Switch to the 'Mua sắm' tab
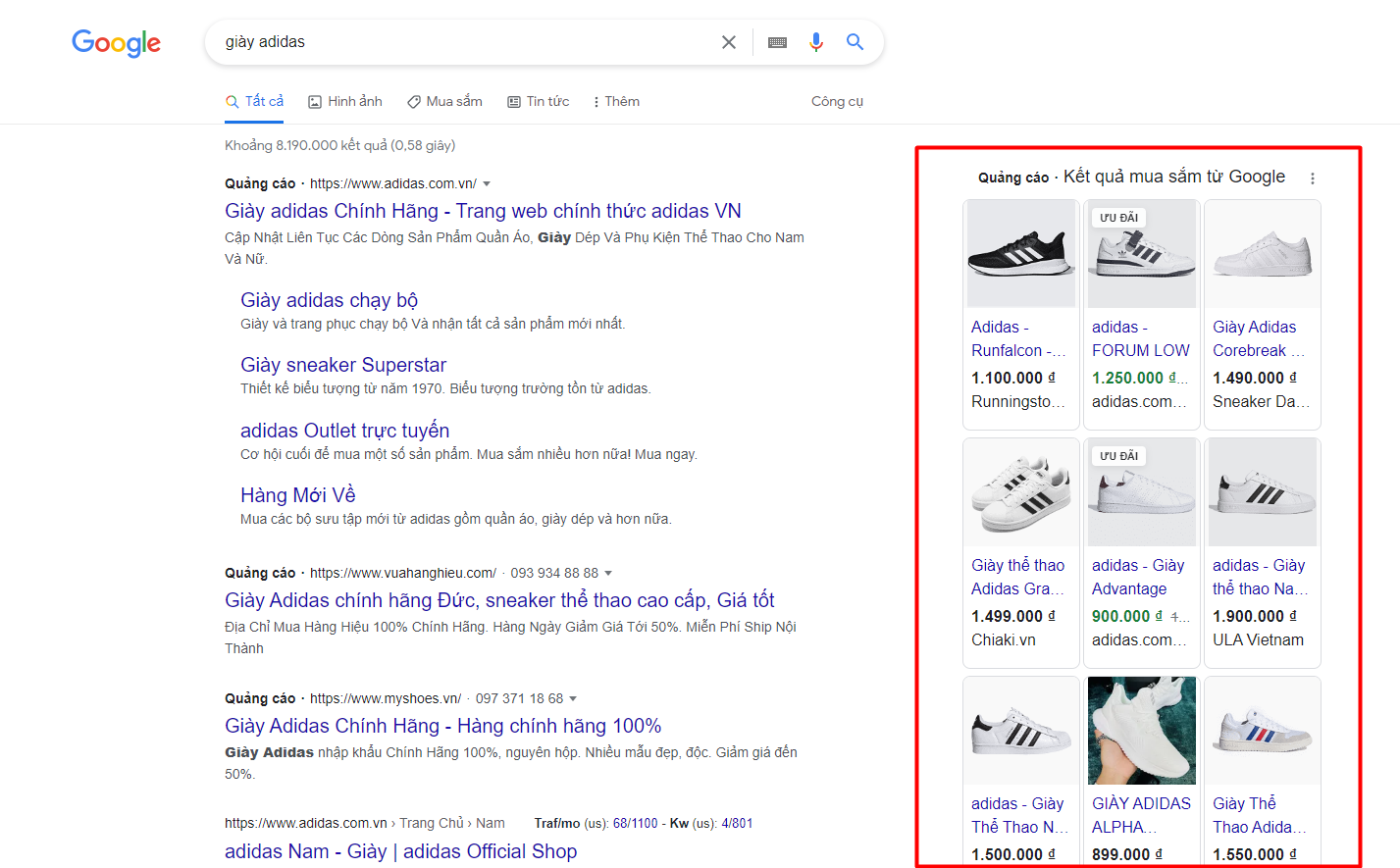1400x868 pixels. pyautogui.click(x=444, y=101)
